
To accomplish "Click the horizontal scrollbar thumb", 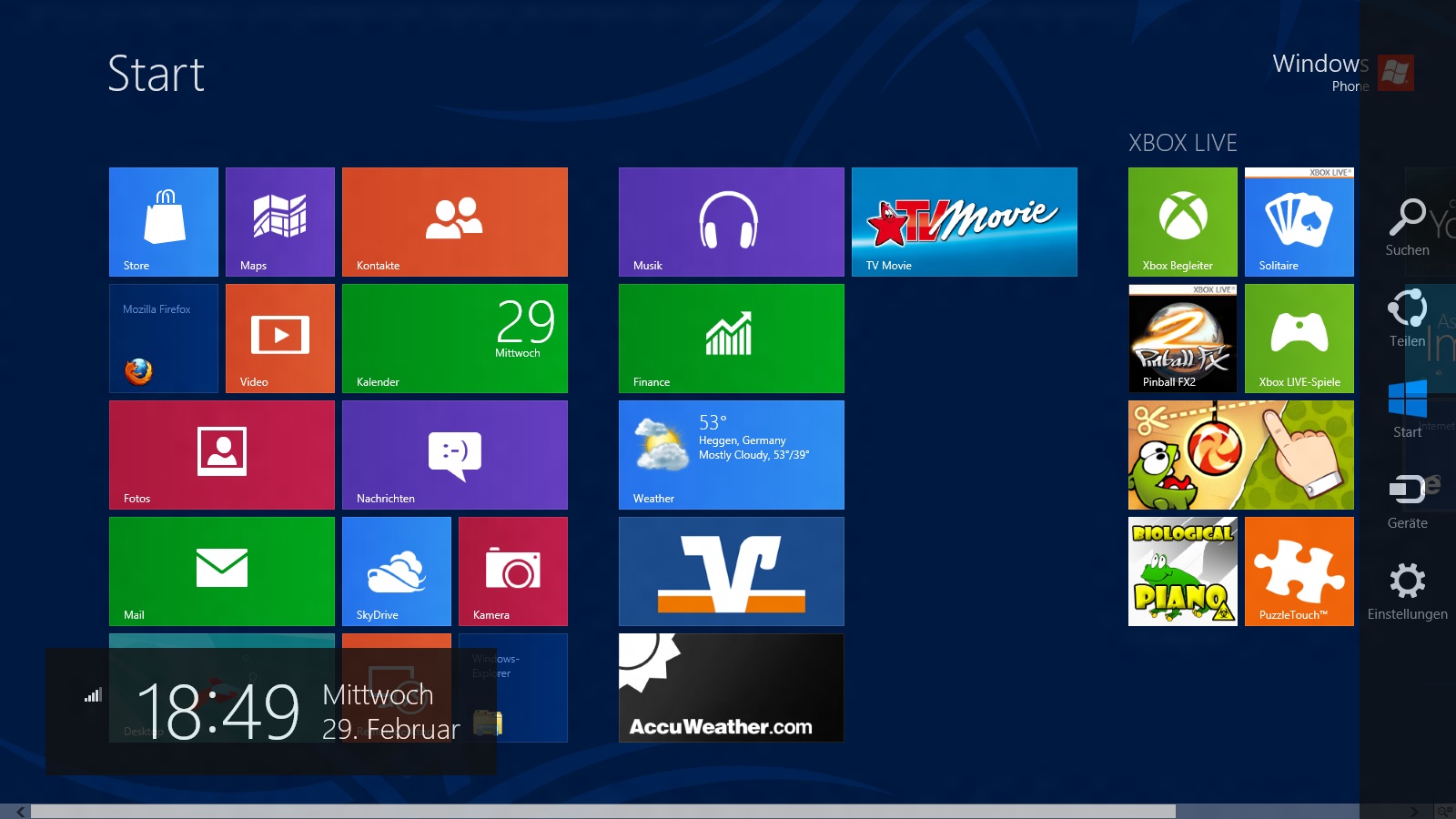I will pos(603,811).
